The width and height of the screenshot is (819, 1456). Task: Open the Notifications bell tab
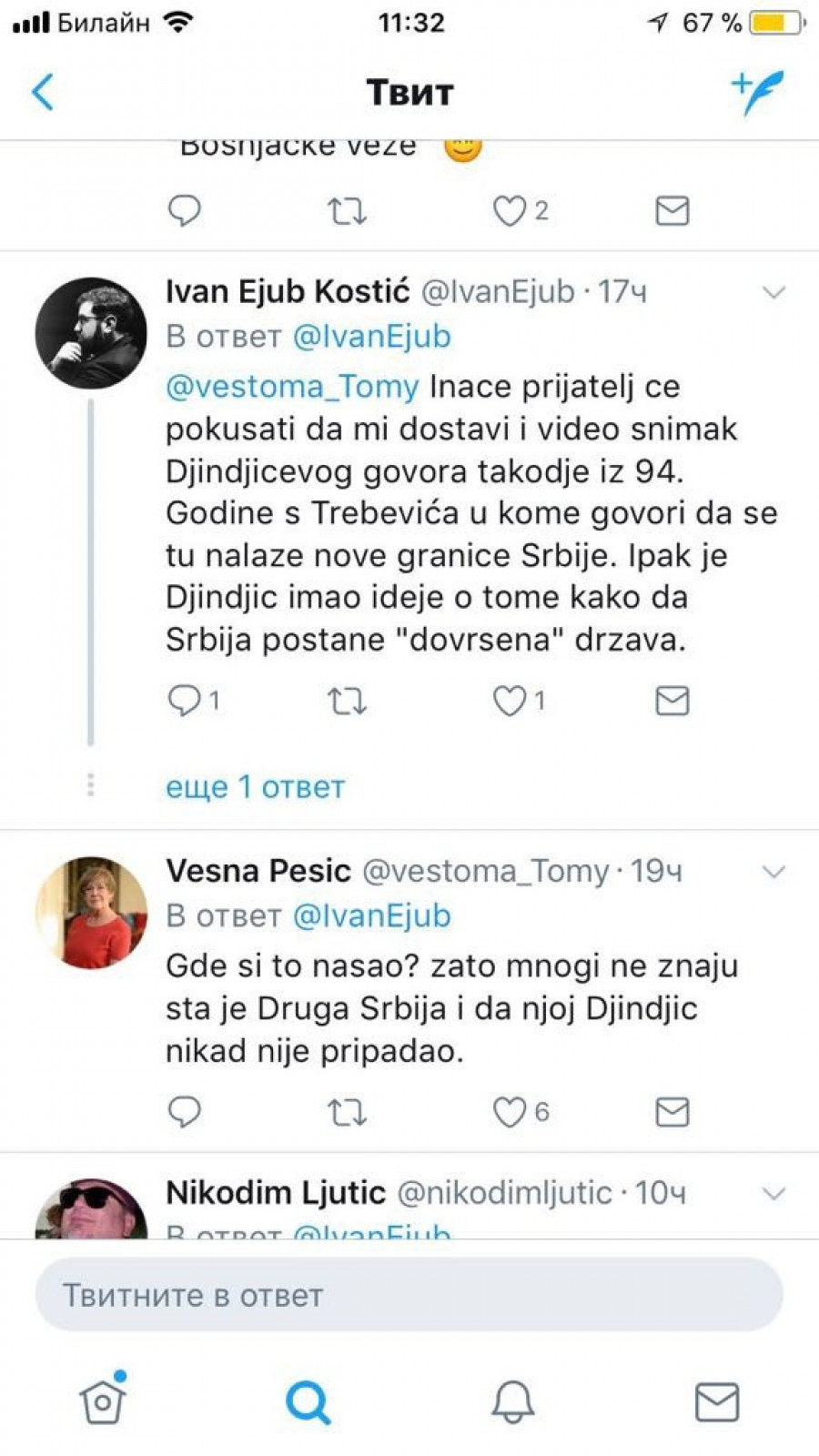512,1401
